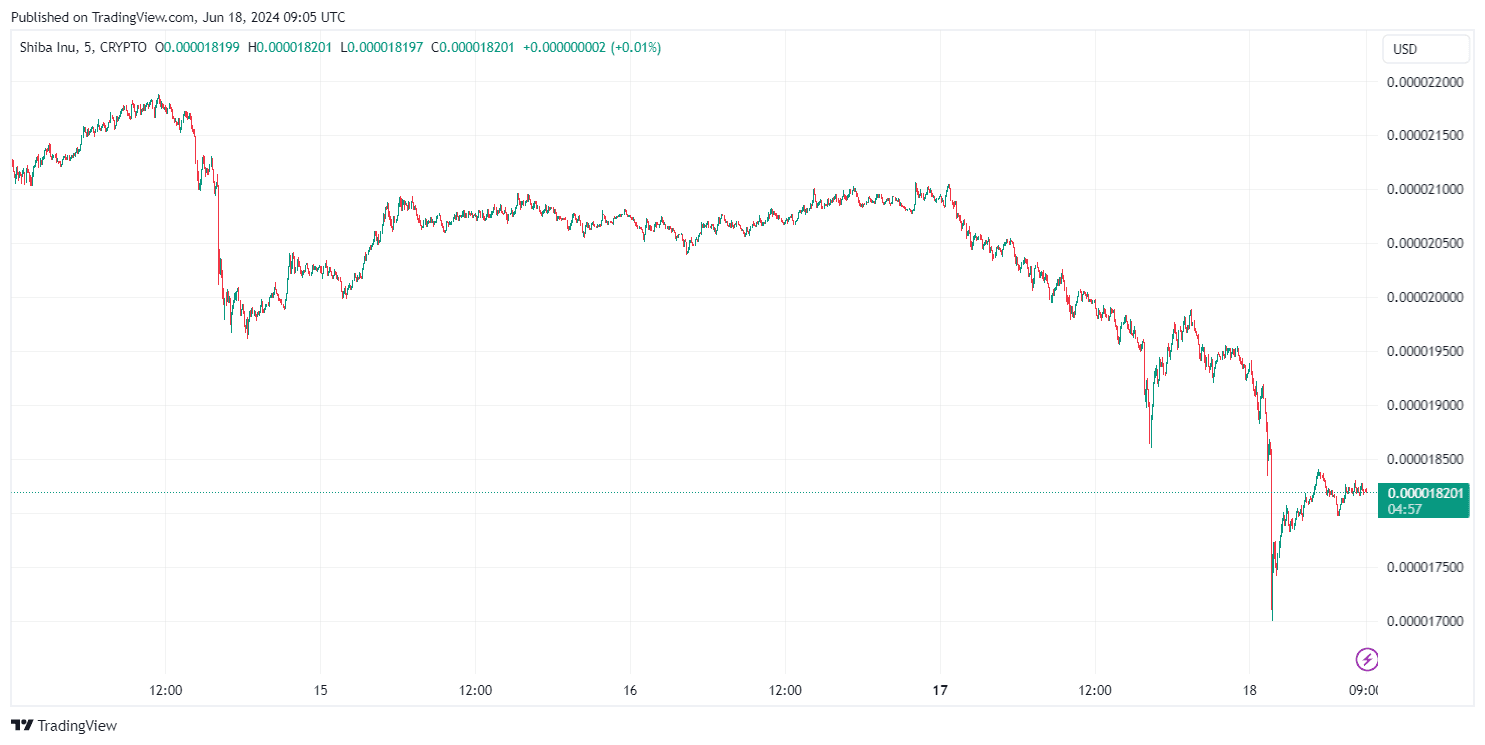1485x745 pixels.
Task: Click the 0.000020000 price axis label
Action: click(1426, 297)
